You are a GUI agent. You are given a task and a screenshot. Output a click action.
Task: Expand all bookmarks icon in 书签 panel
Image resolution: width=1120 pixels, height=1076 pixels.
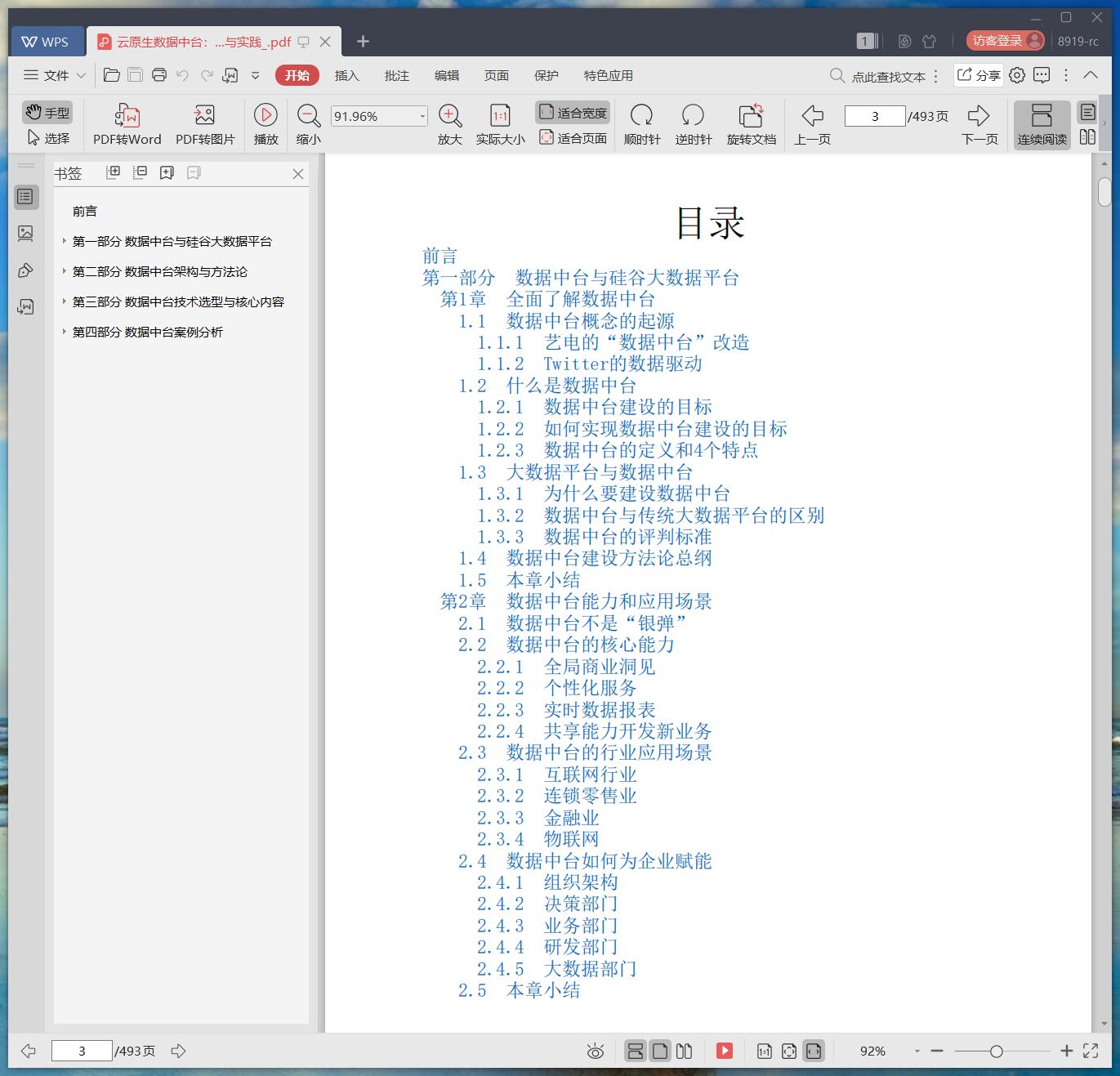(x=114, y=172)
